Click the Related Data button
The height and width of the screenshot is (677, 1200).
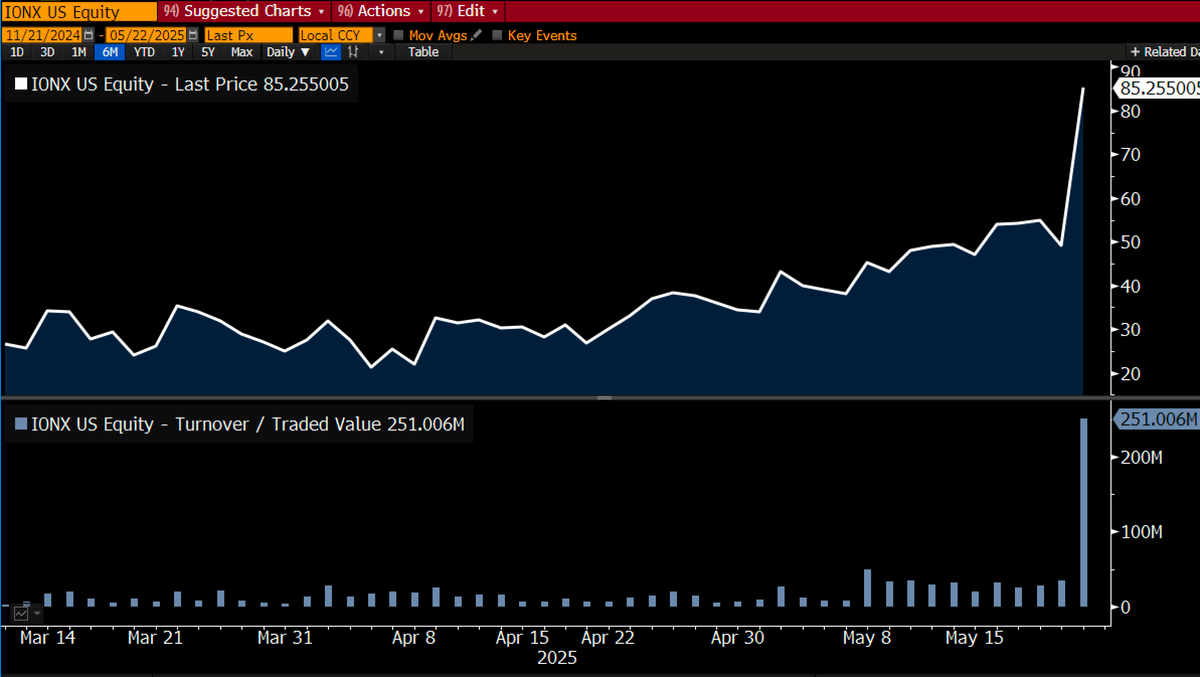(1163, 52)
